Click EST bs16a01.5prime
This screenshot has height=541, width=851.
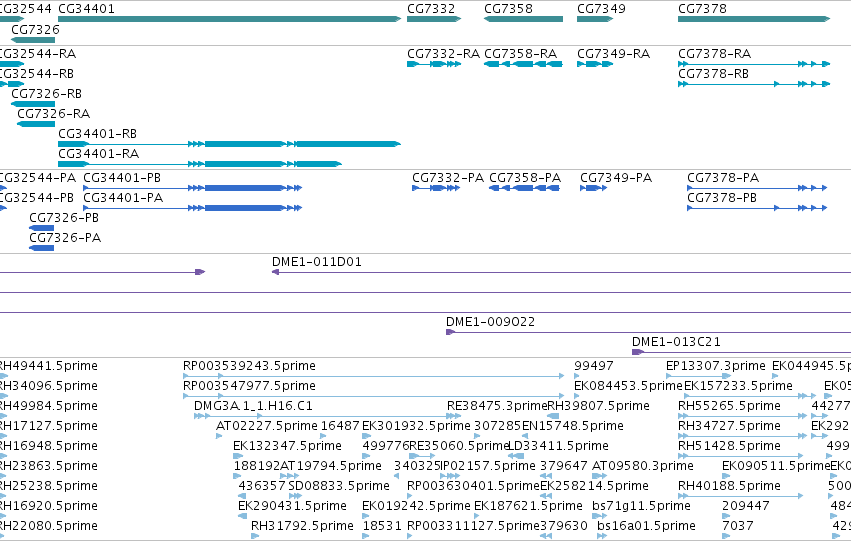coord(646,526)
